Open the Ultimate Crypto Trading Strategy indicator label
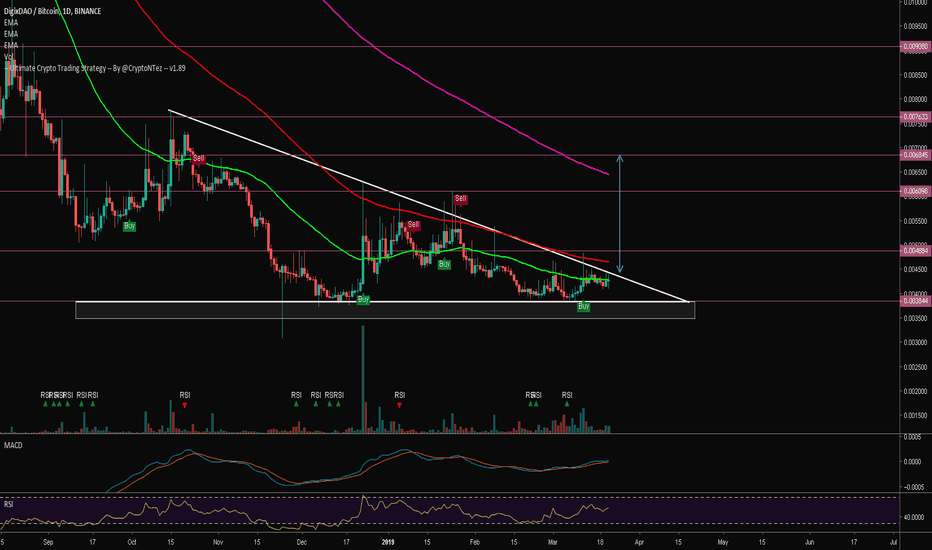 click(x=95, y=68)
